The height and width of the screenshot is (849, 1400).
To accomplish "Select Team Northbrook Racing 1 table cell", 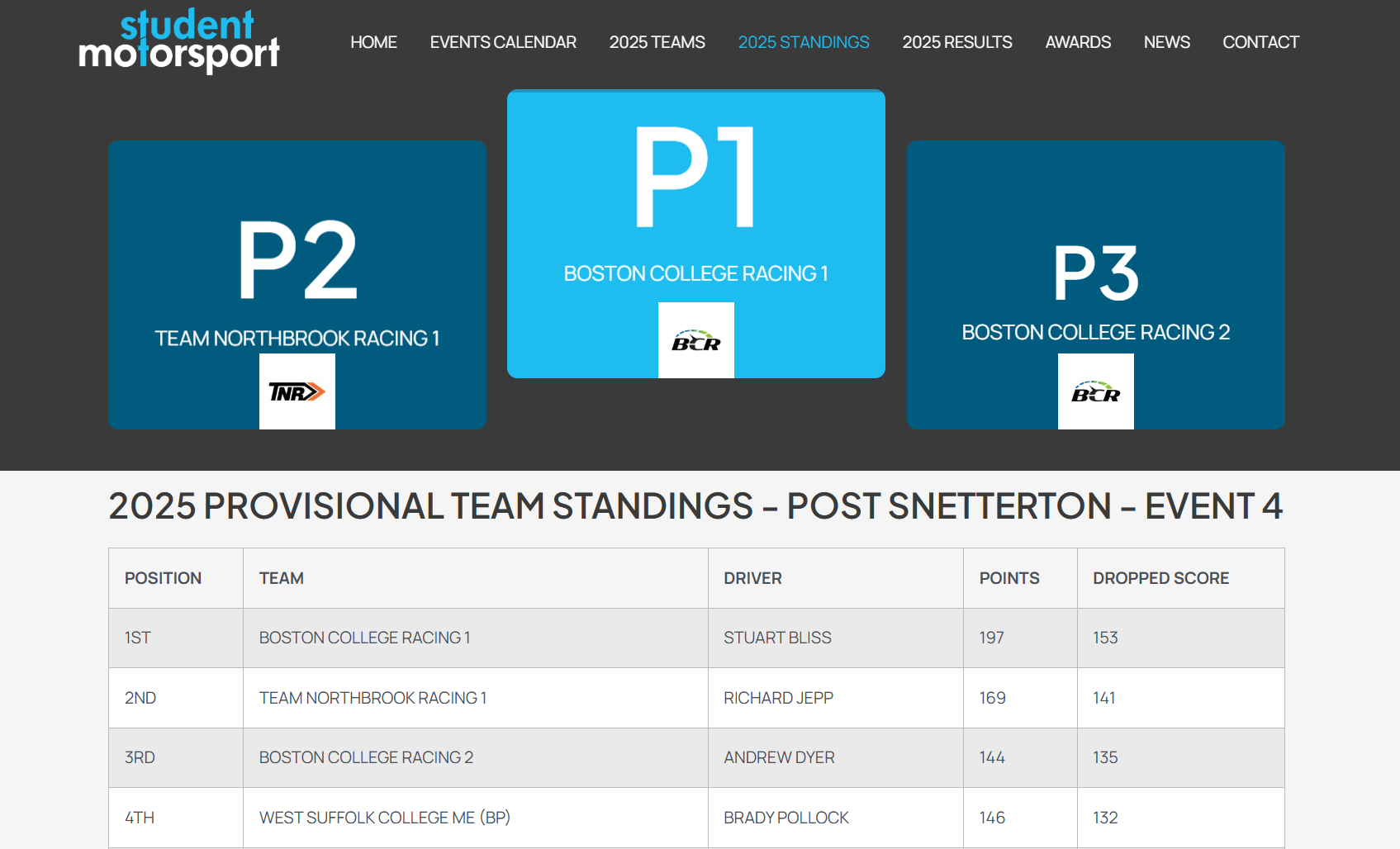I will tap(475, 698).
